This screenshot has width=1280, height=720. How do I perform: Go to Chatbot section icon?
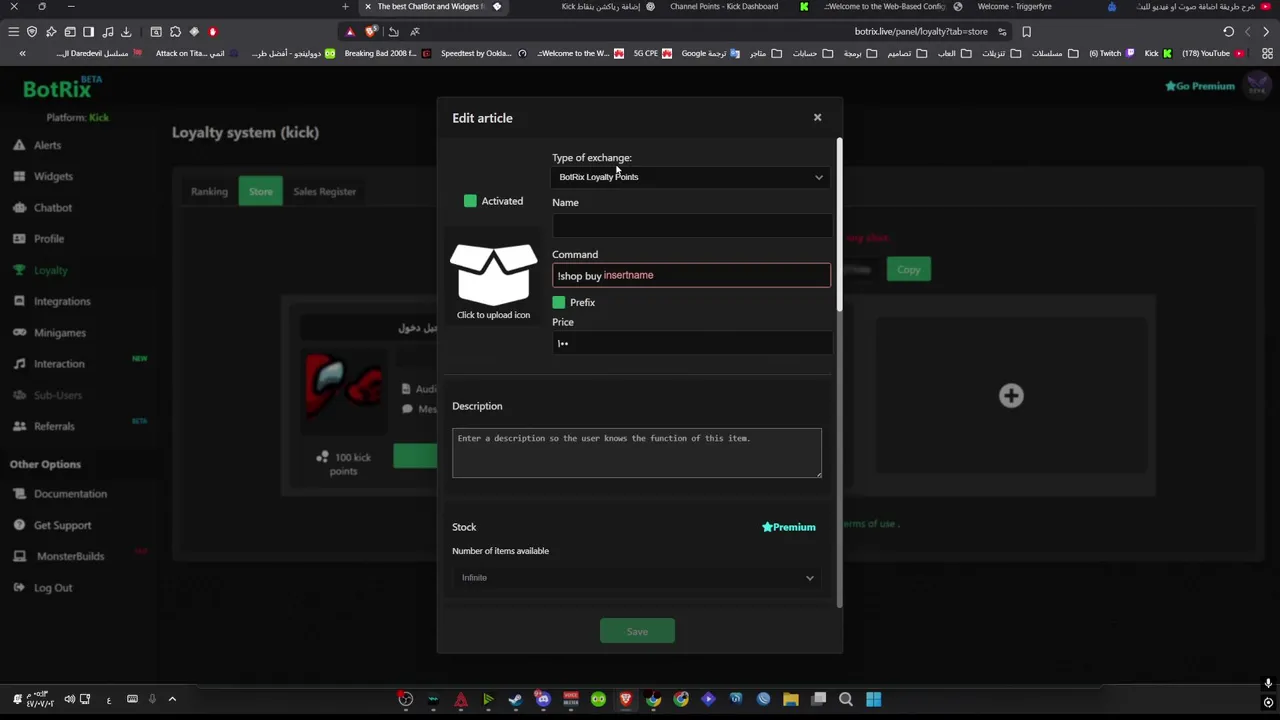19,207
